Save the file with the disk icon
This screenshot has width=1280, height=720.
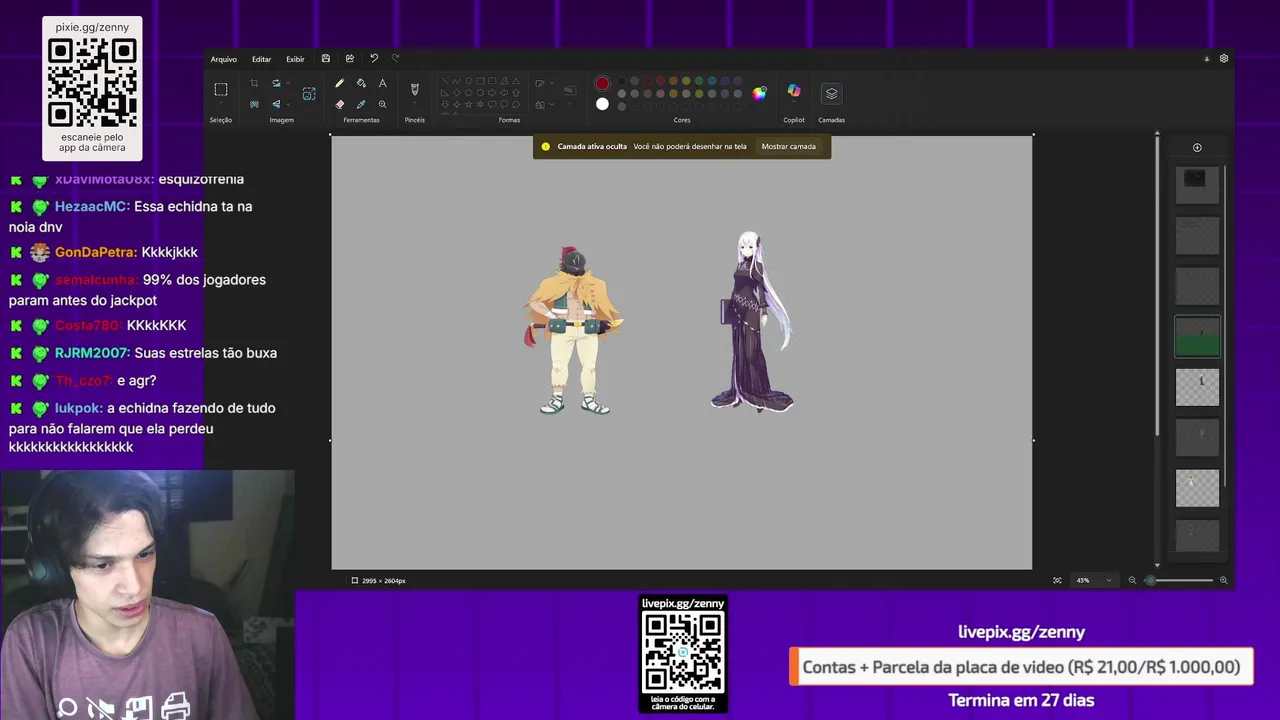click(x=325, y=59)
